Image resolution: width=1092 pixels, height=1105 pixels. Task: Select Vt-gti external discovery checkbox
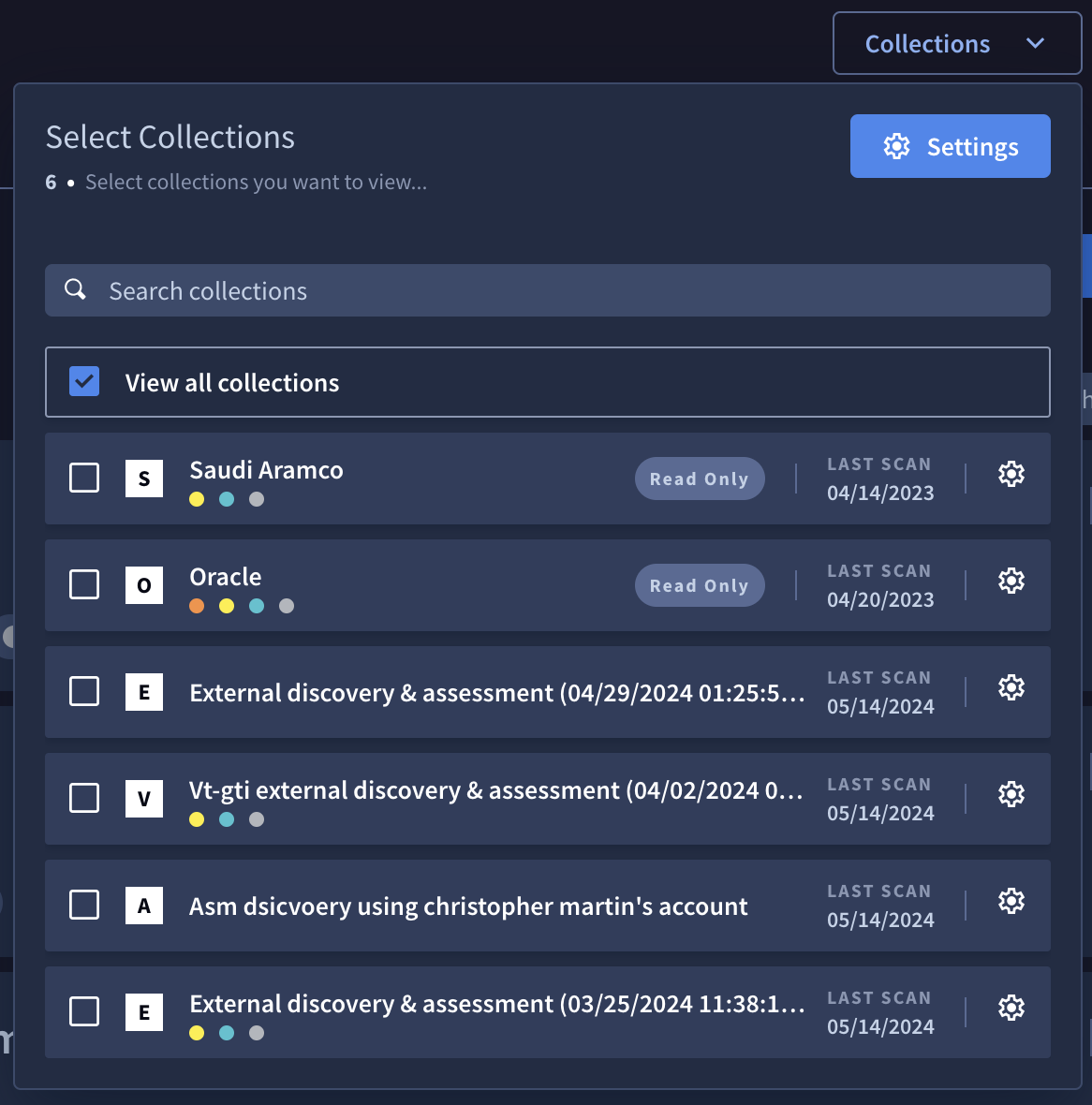click(x=84, y=798)
